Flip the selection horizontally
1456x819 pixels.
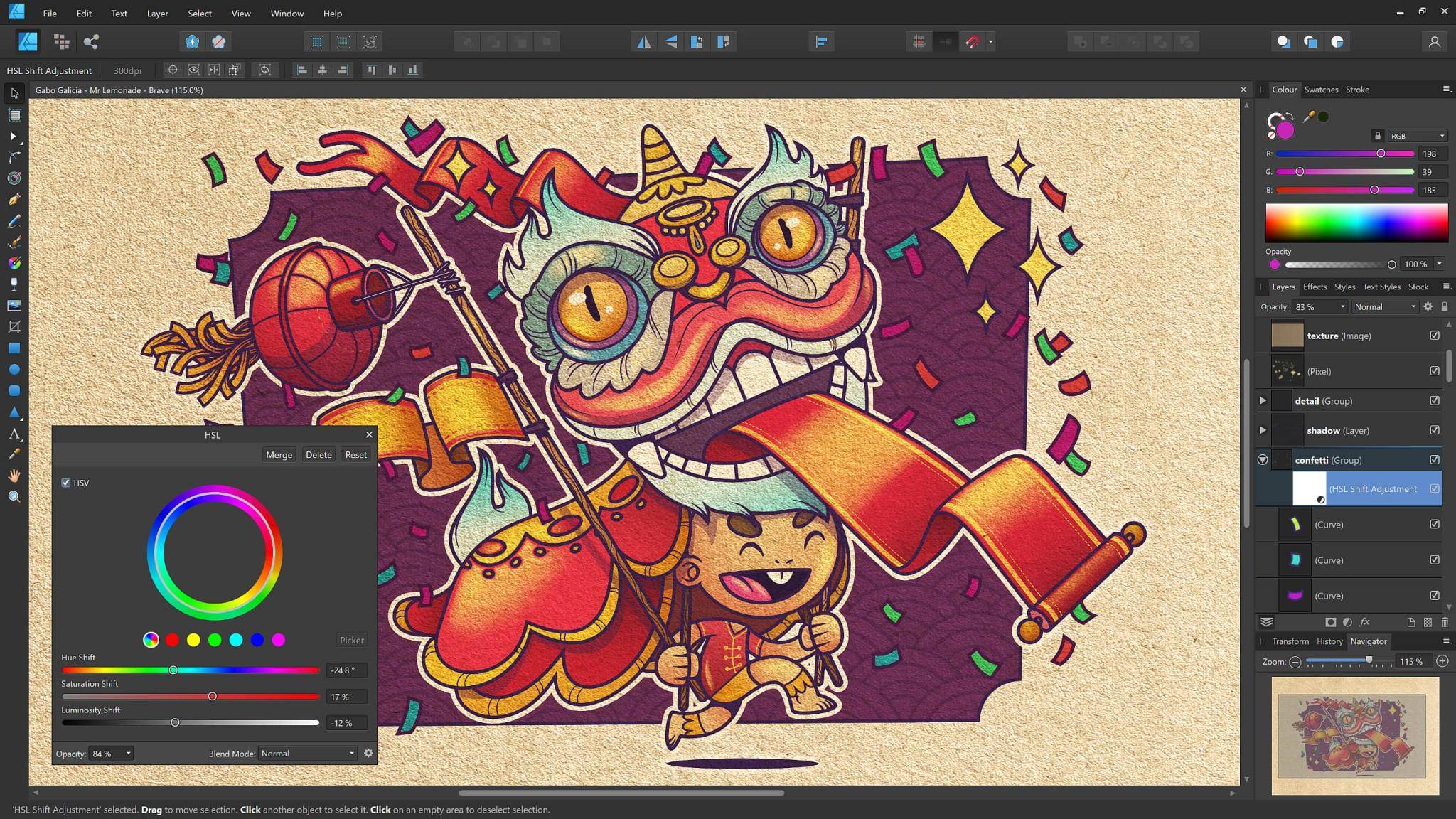coord(643,41)
